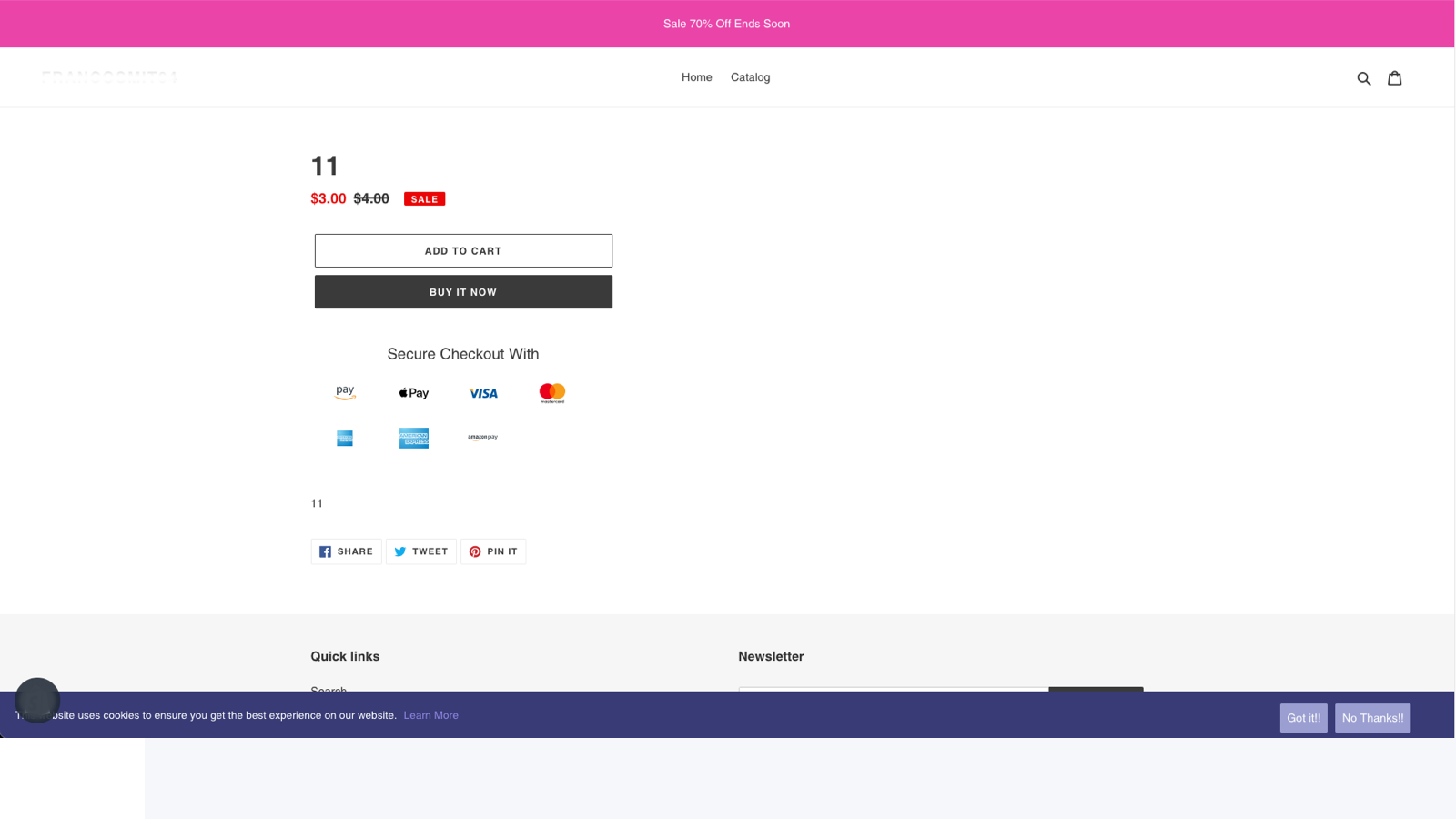The image size is (1456, 819).
Task: Share the product on Facebook
Action: tap(347, 551)
